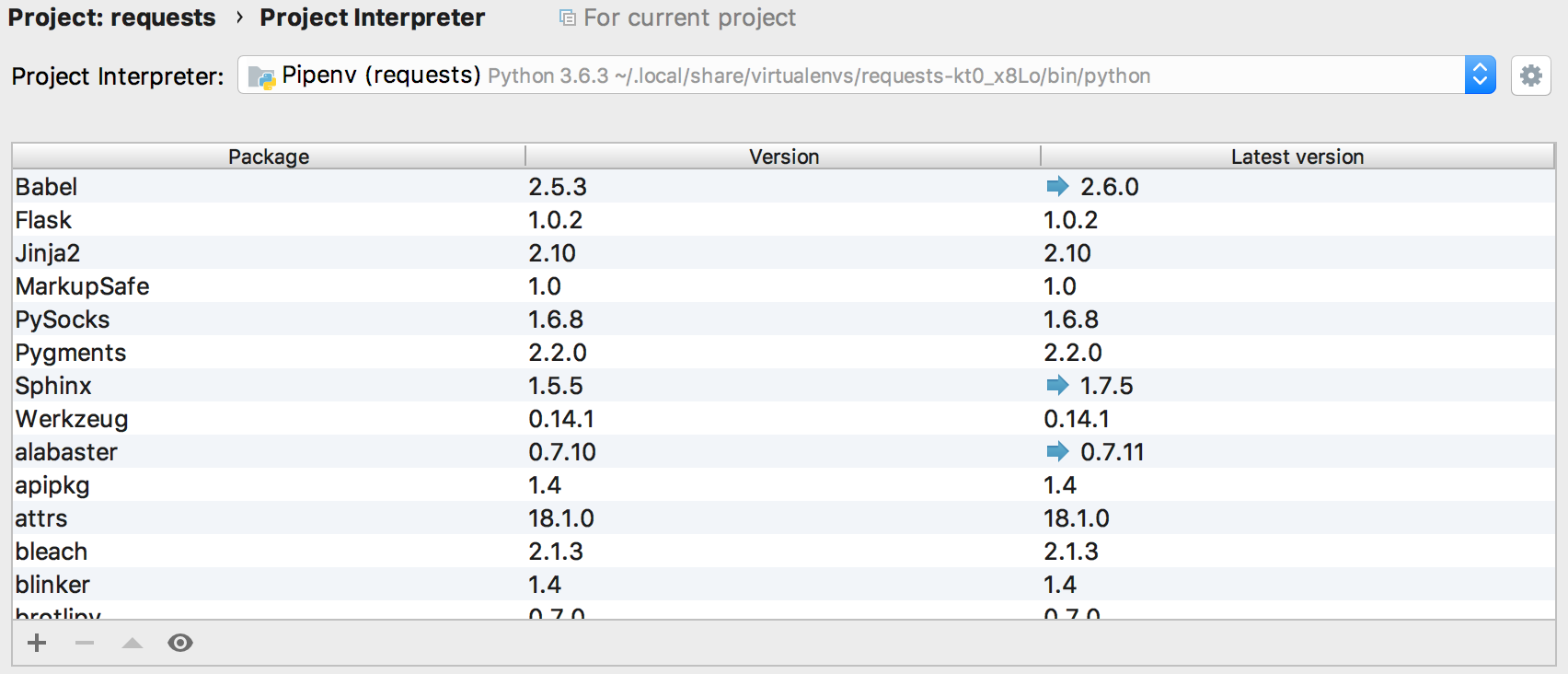This screenshot has width=1568, height=674.
Task: Click the plus icon to install package
Action: 37,643
